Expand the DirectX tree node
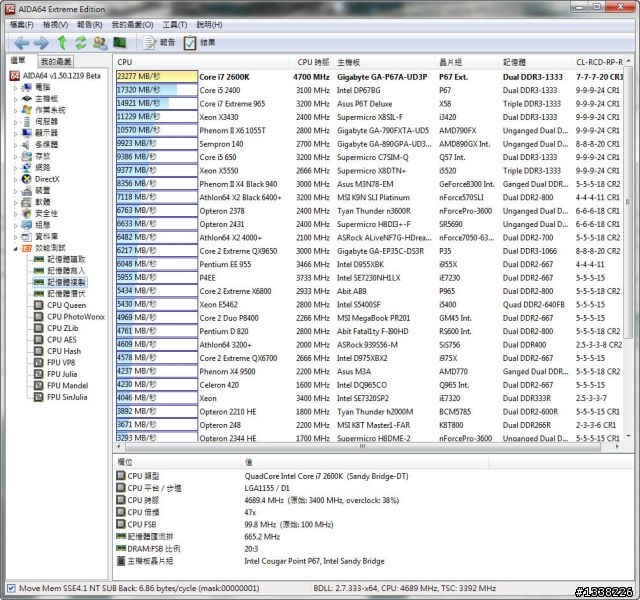The width and height of the screenshot is (640, 600). pos(16,179)
